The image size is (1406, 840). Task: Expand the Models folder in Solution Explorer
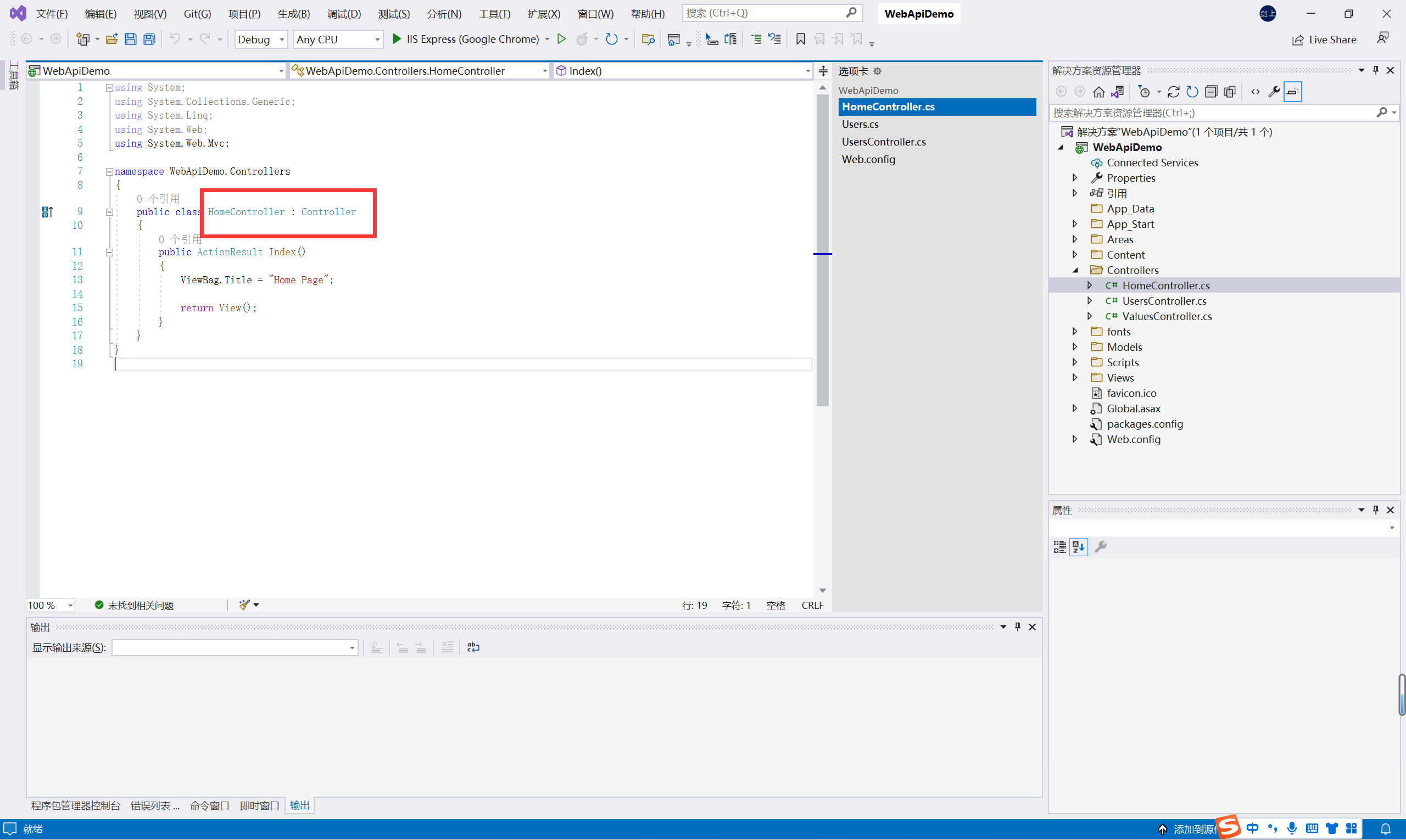click(x=1076, y=346)
